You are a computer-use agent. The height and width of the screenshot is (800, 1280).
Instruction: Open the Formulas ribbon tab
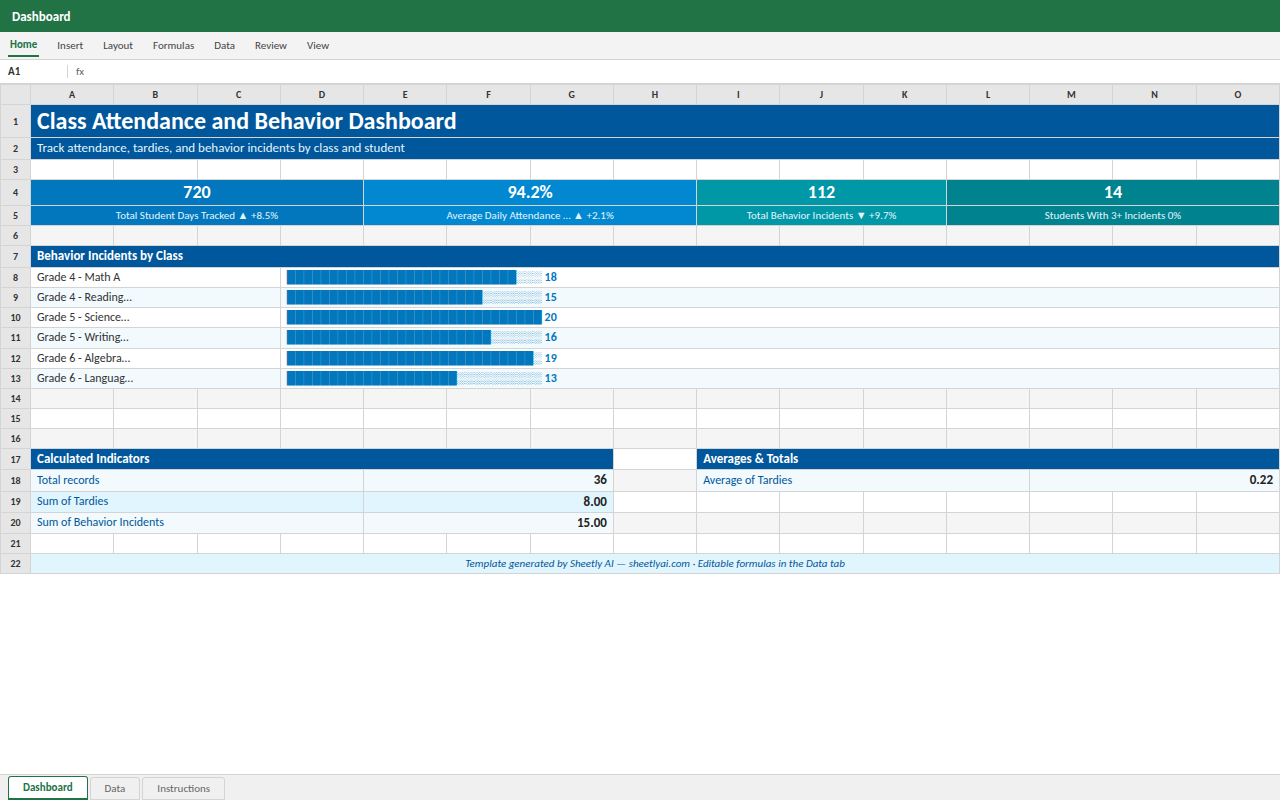click(x=173, y=45)
